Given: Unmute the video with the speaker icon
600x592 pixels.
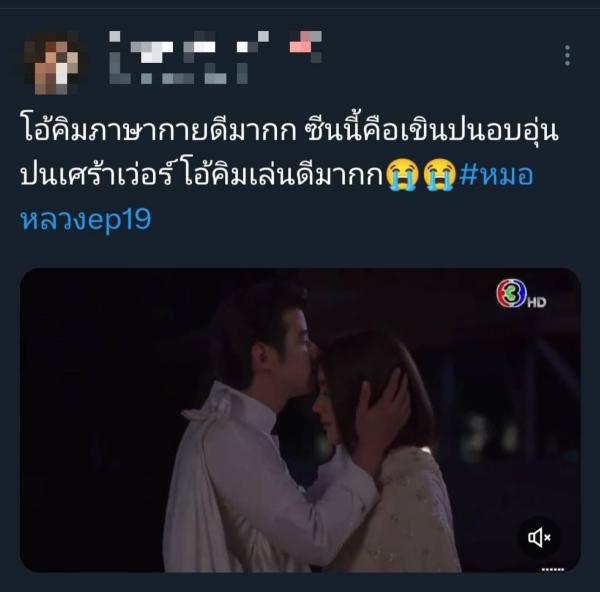Looking at the screenshot, I should coord(539,537).
